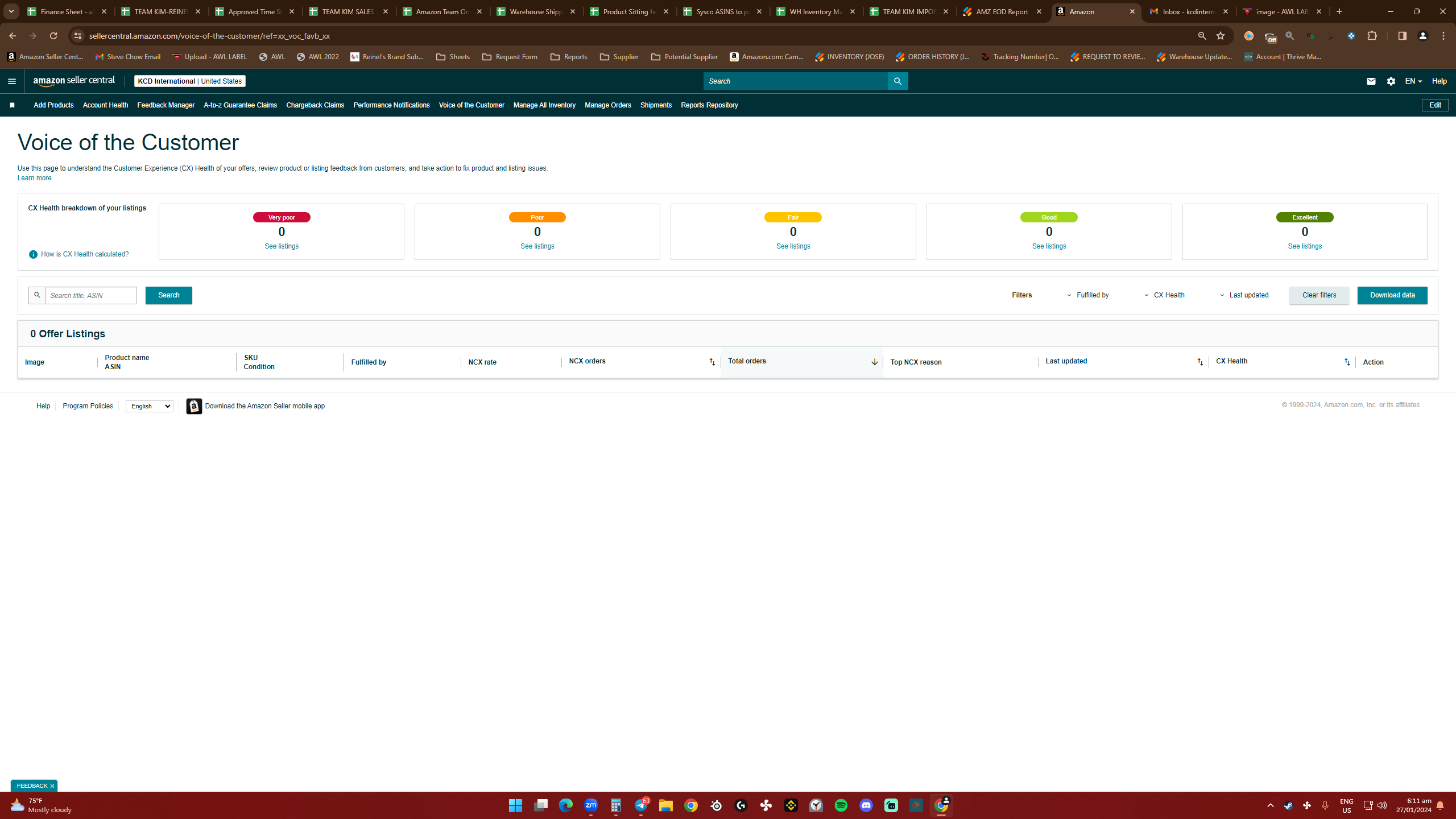Open the messages mail icon
The height and width of the screenshot is (819, 1456).
(x=1371, y=81)
